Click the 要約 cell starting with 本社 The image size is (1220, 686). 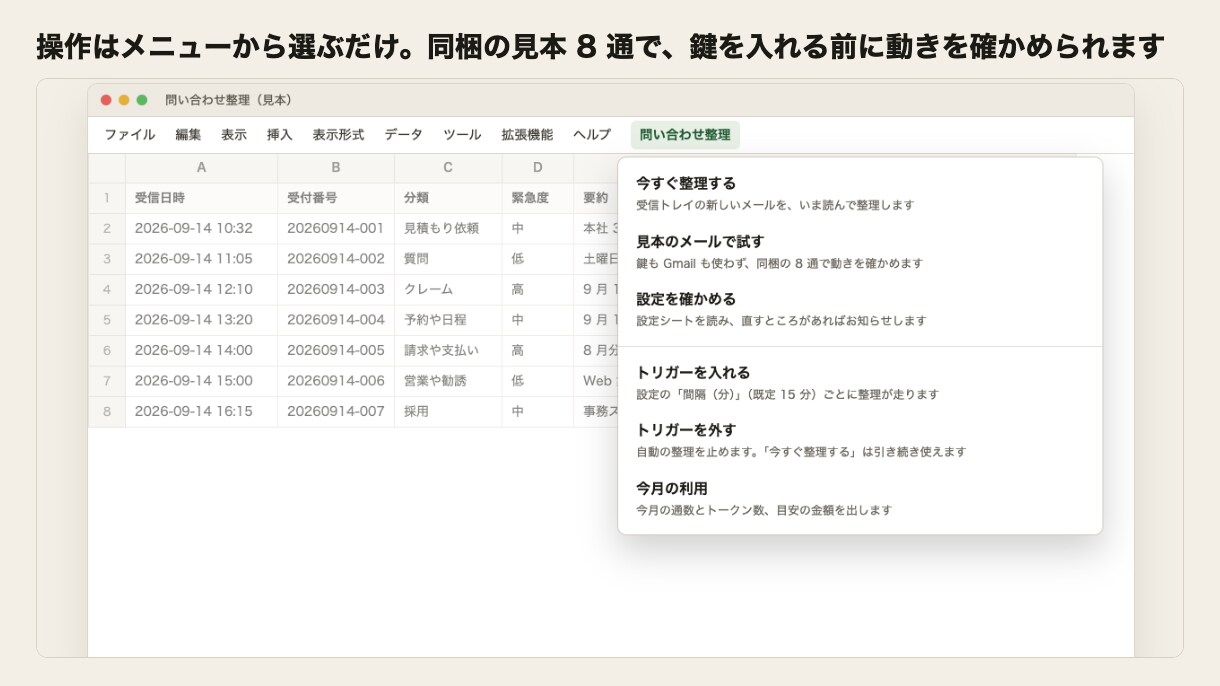[596, 228]
